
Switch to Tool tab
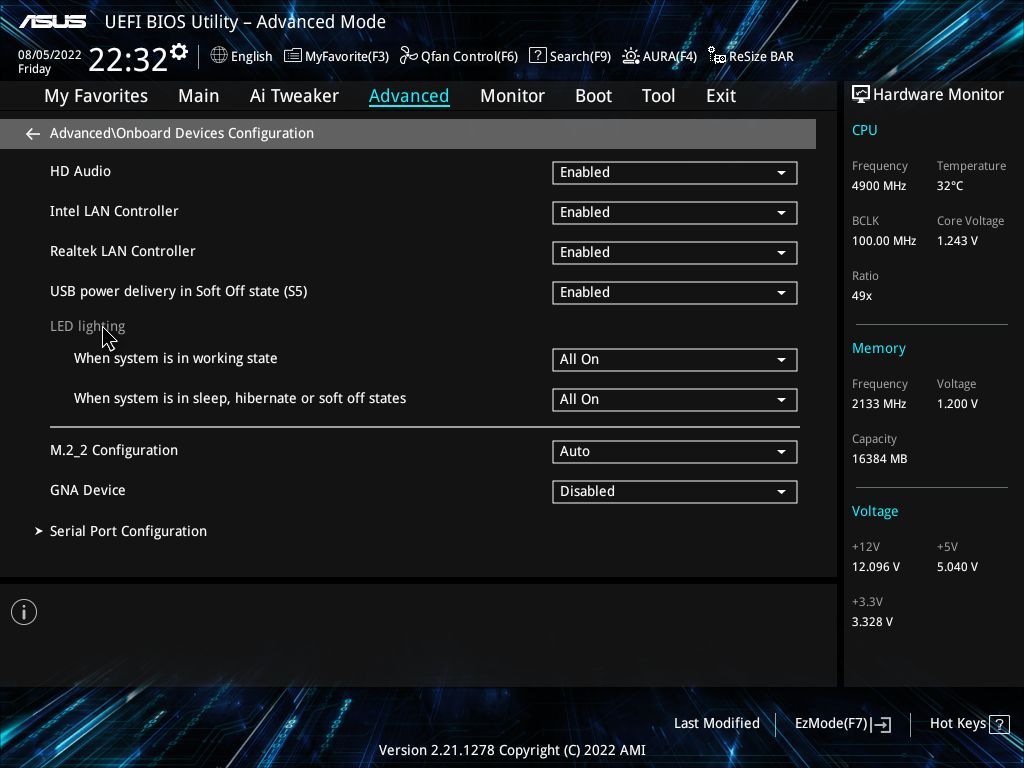(658, 96)
